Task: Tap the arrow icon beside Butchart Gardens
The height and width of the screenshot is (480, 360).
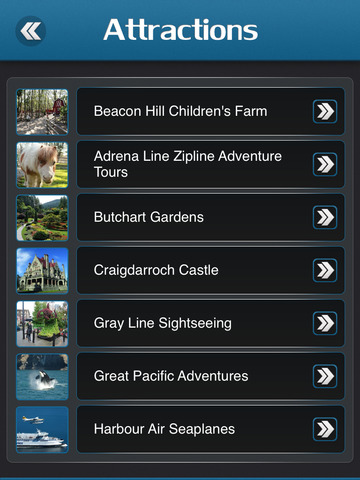Action: click(325, 217)
